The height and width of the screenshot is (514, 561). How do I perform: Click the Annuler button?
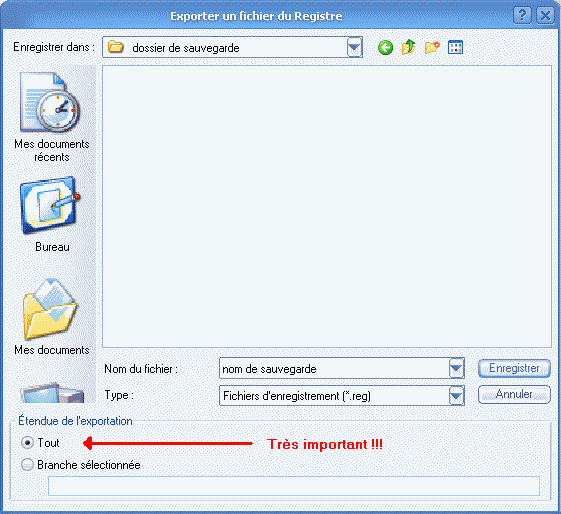pyautogui.click(x=514, y=394)
